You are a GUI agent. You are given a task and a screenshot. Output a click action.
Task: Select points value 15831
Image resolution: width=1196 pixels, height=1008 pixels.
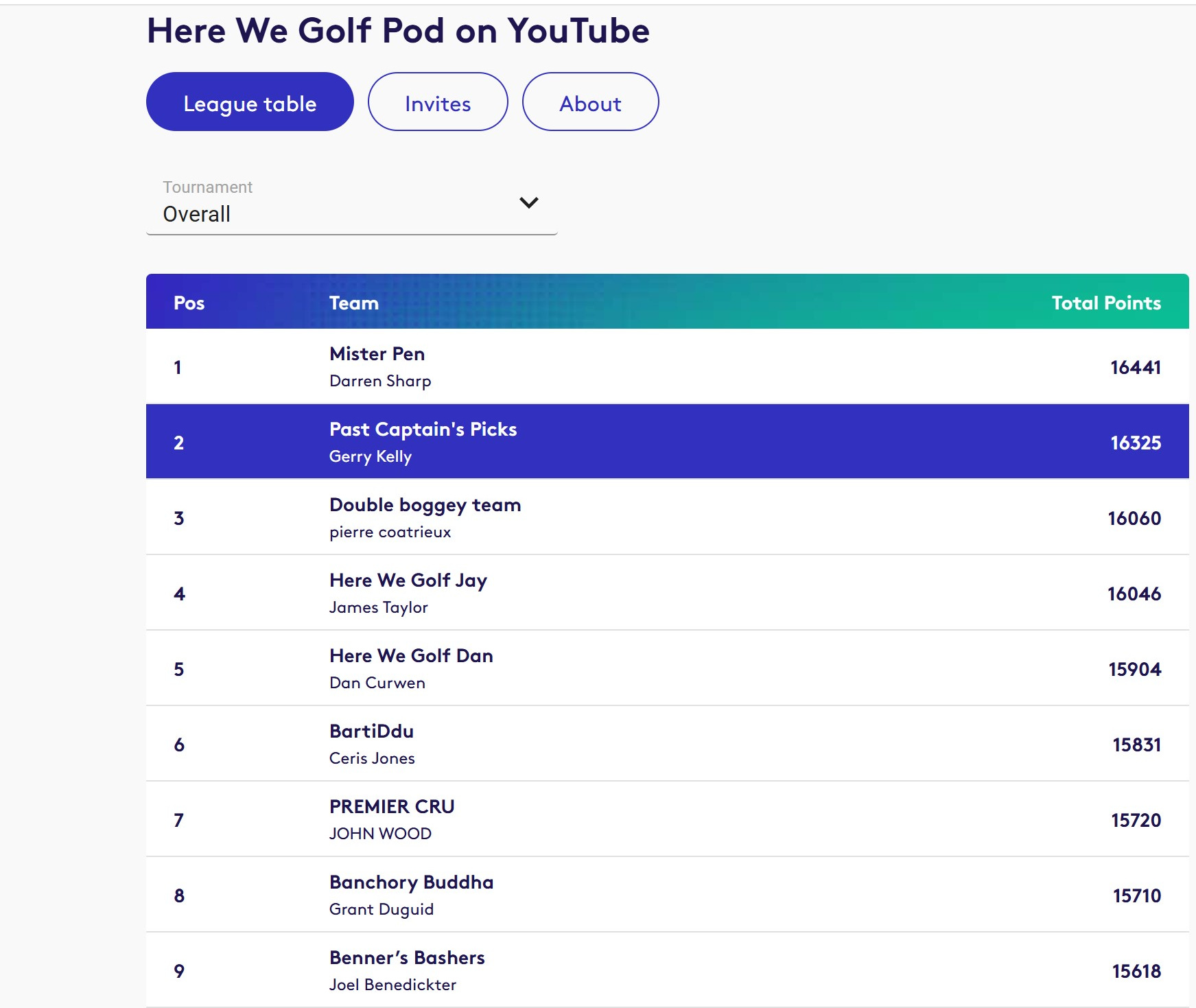click(1136, 745)
